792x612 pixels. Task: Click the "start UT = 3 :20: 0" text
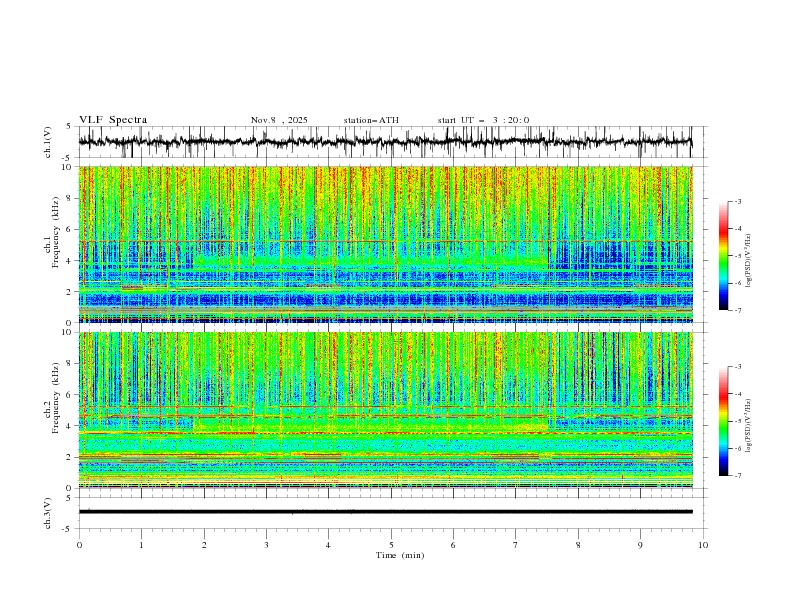click(x=483, y=120)
